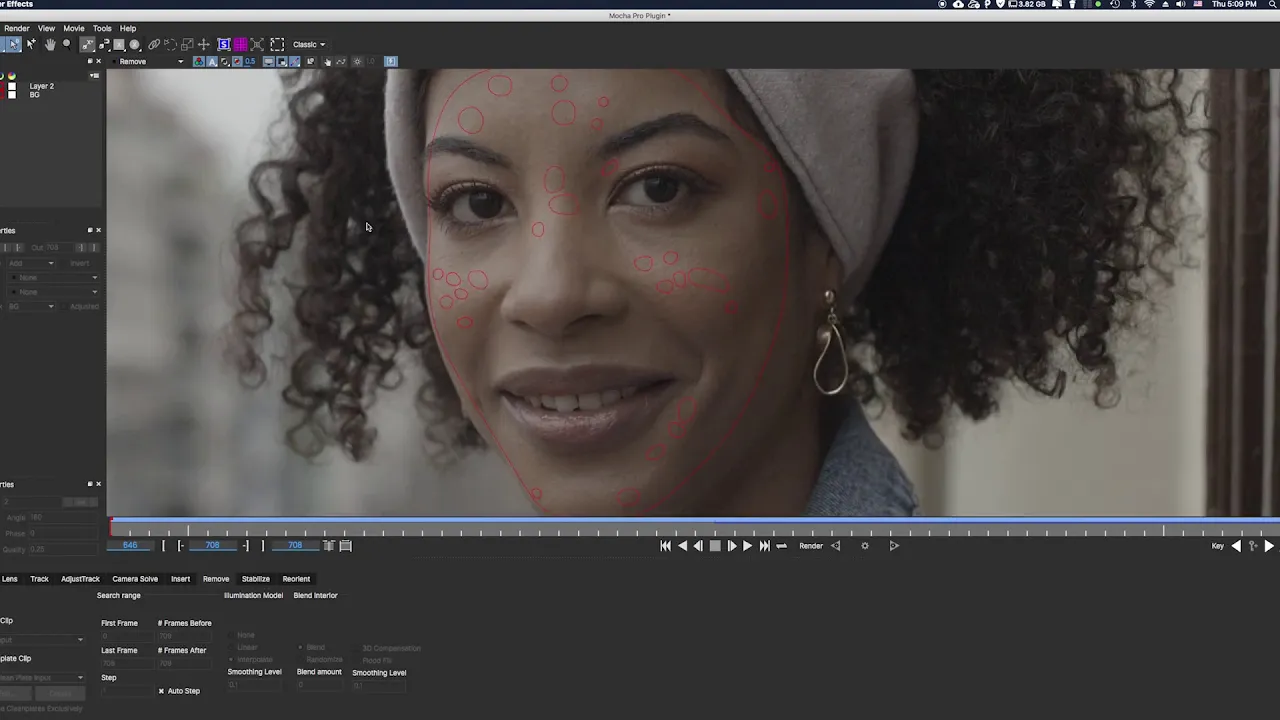Select the Interpolate illumination option

point(250,660)
